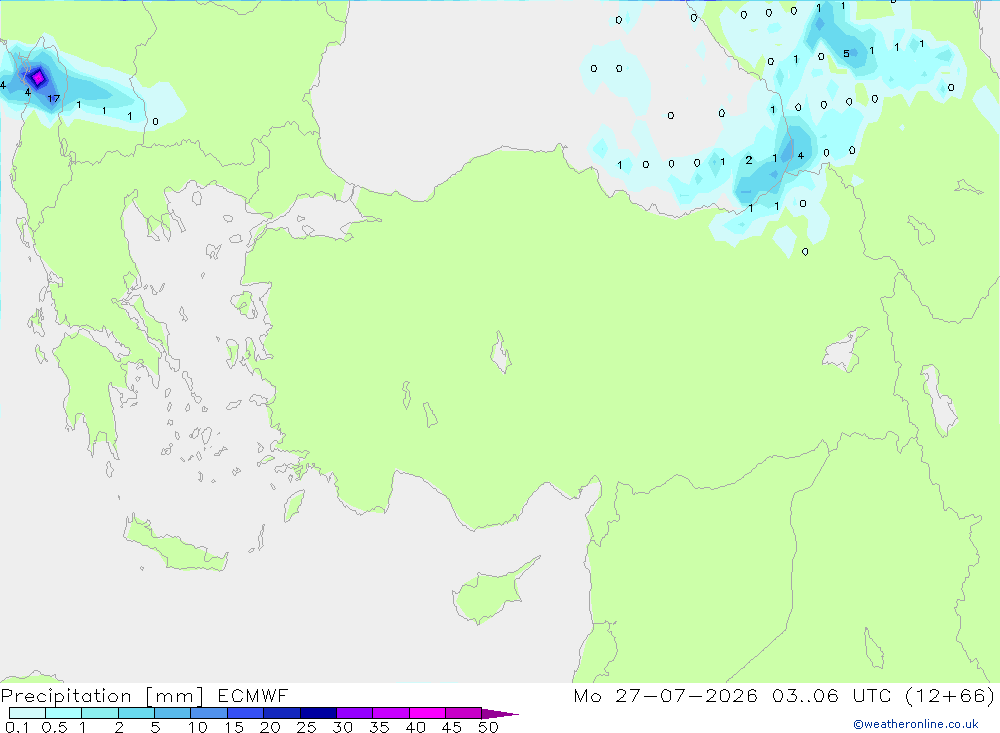Click the "5" precipitation value on the map
The height and width of the screenshot is (733, 1000).
(x=846, y=54)
